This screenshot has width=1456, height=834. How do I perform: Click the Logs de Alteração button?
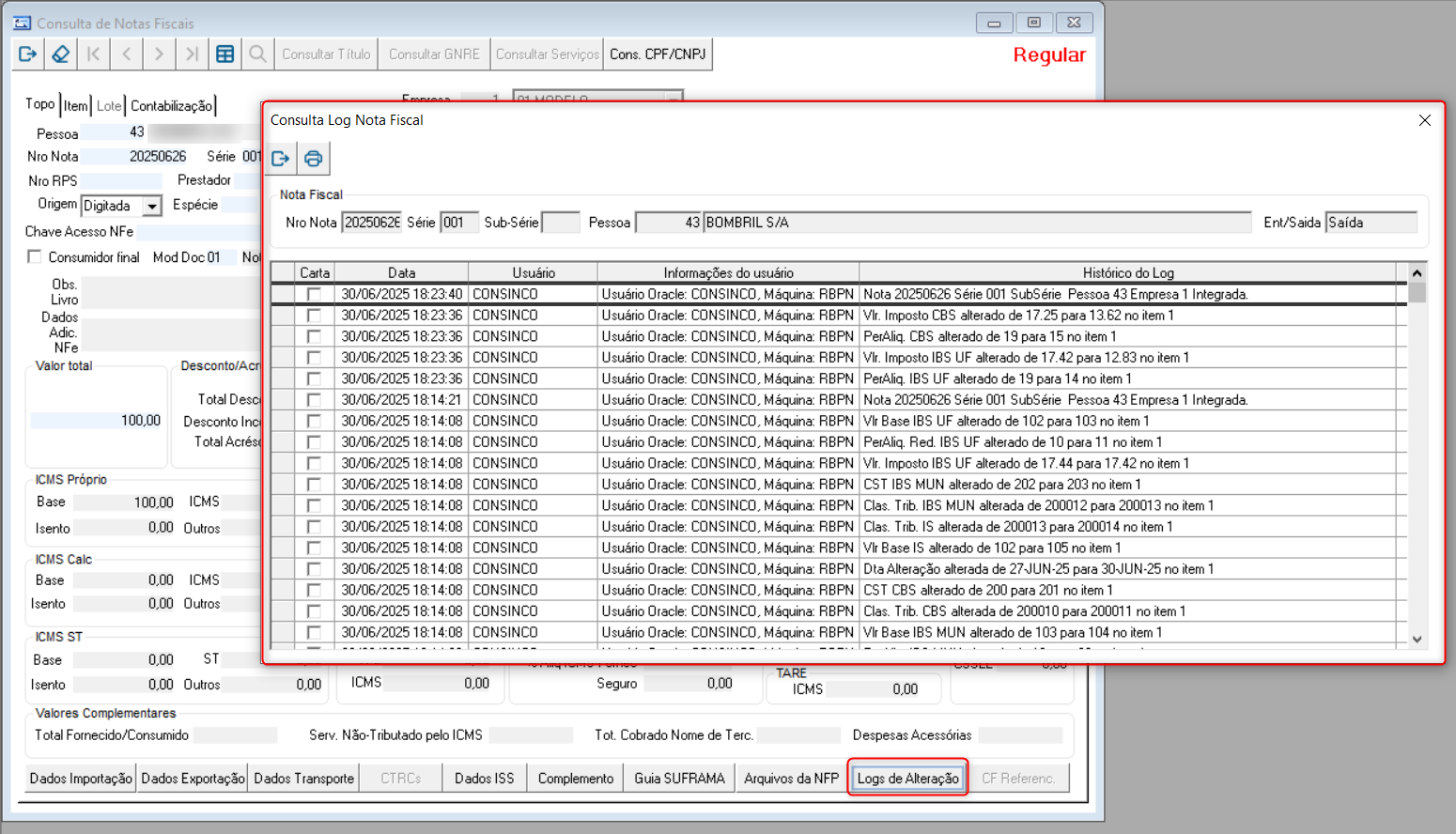click(908, 779)
